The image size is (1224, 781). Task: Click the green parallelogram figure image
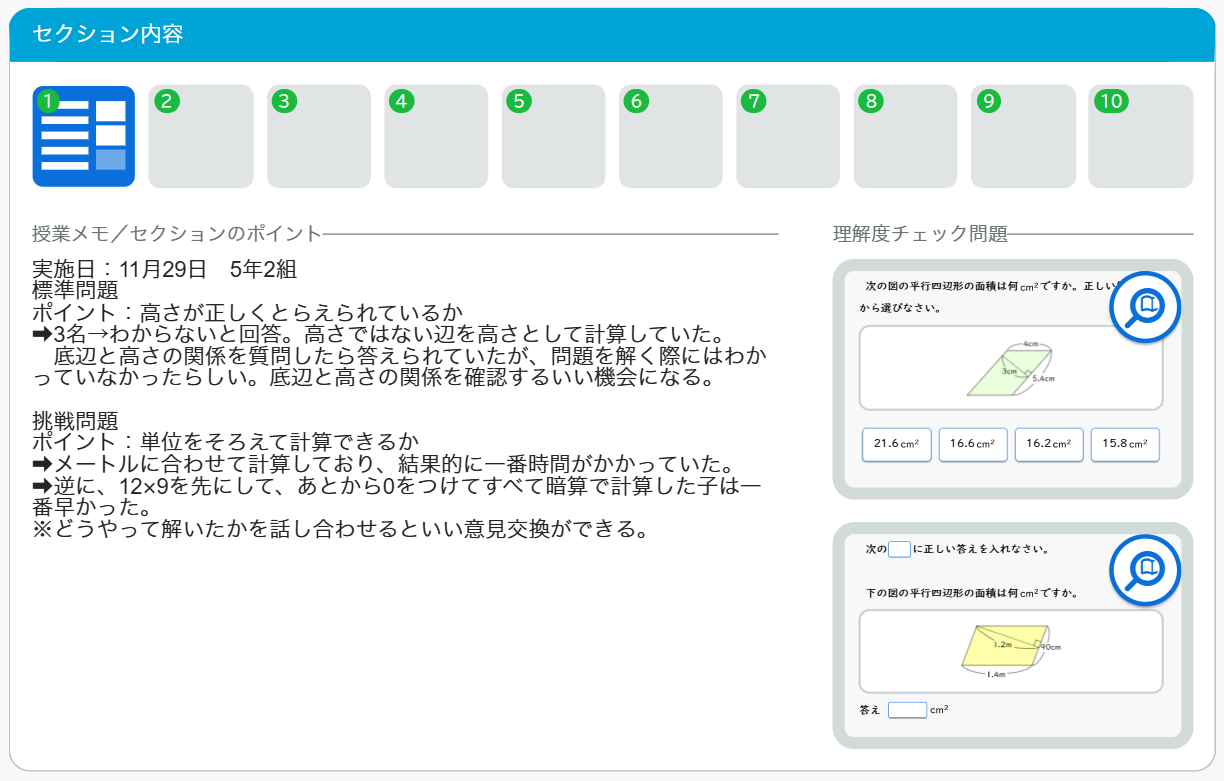[x=1010, y=368]
